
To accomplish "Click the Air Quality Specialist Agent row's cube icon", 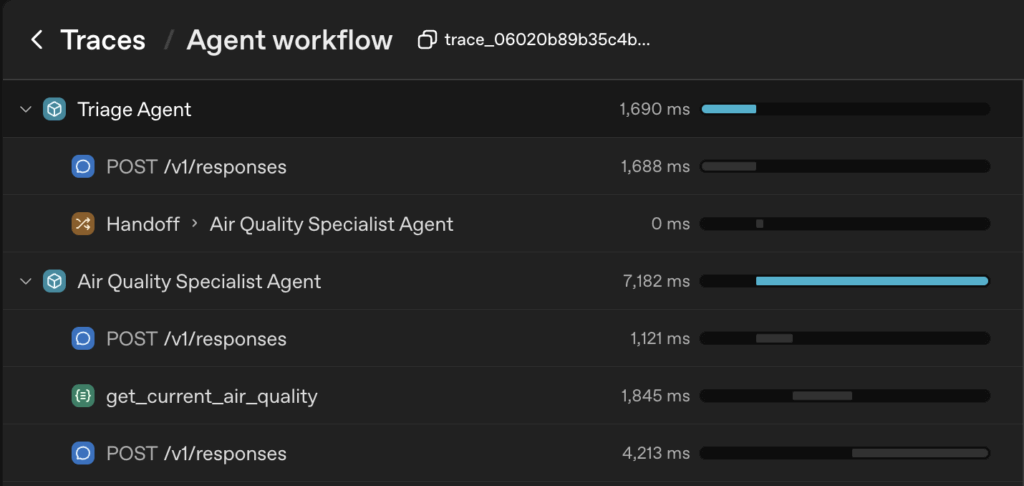I will pyautogui.click(x=54, y=282).
